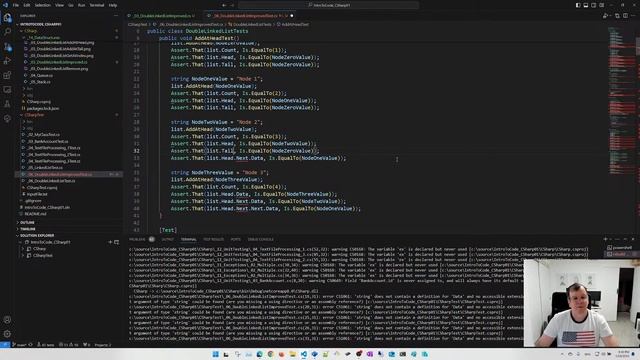Click the navigate back arrow in title bar
This screenshot has height=360, width=640.
pos(224,5)
